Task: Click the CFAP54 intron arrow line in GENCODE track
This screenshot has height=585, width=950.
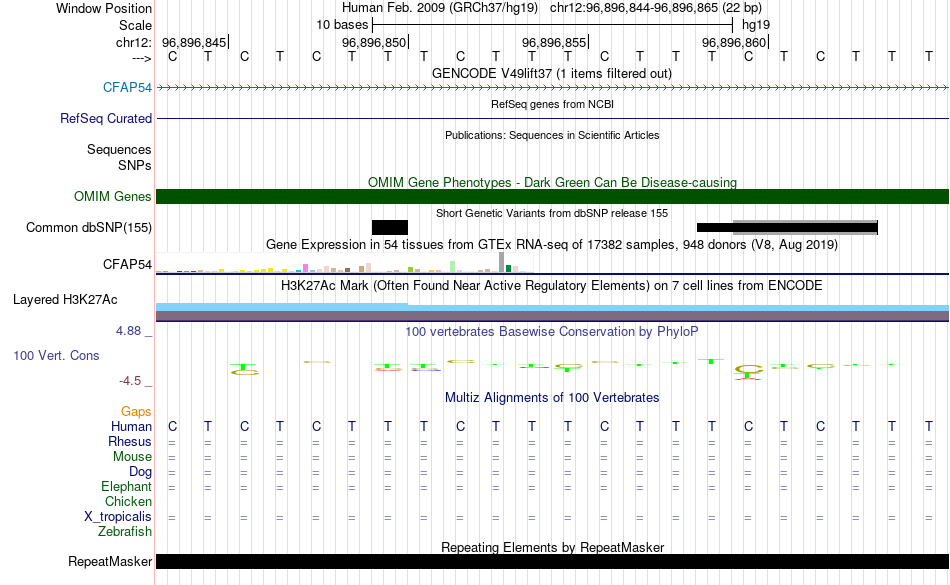Action: (x=552, y=88)
